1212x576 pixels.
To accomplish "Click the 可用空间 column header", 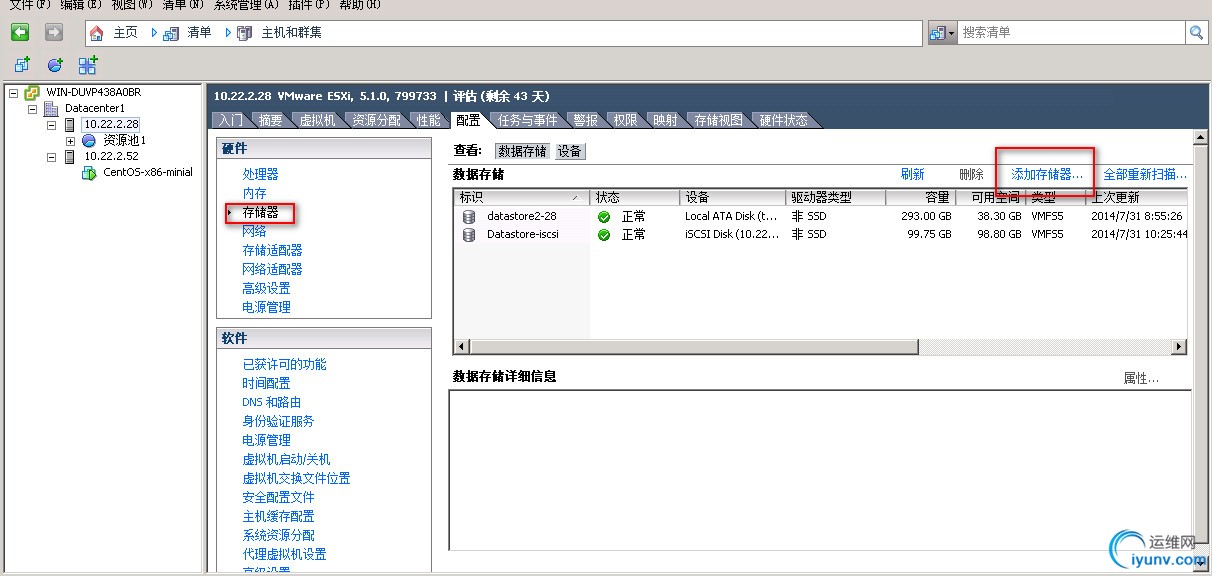I will pyautogui.click(x=989, y=197).
